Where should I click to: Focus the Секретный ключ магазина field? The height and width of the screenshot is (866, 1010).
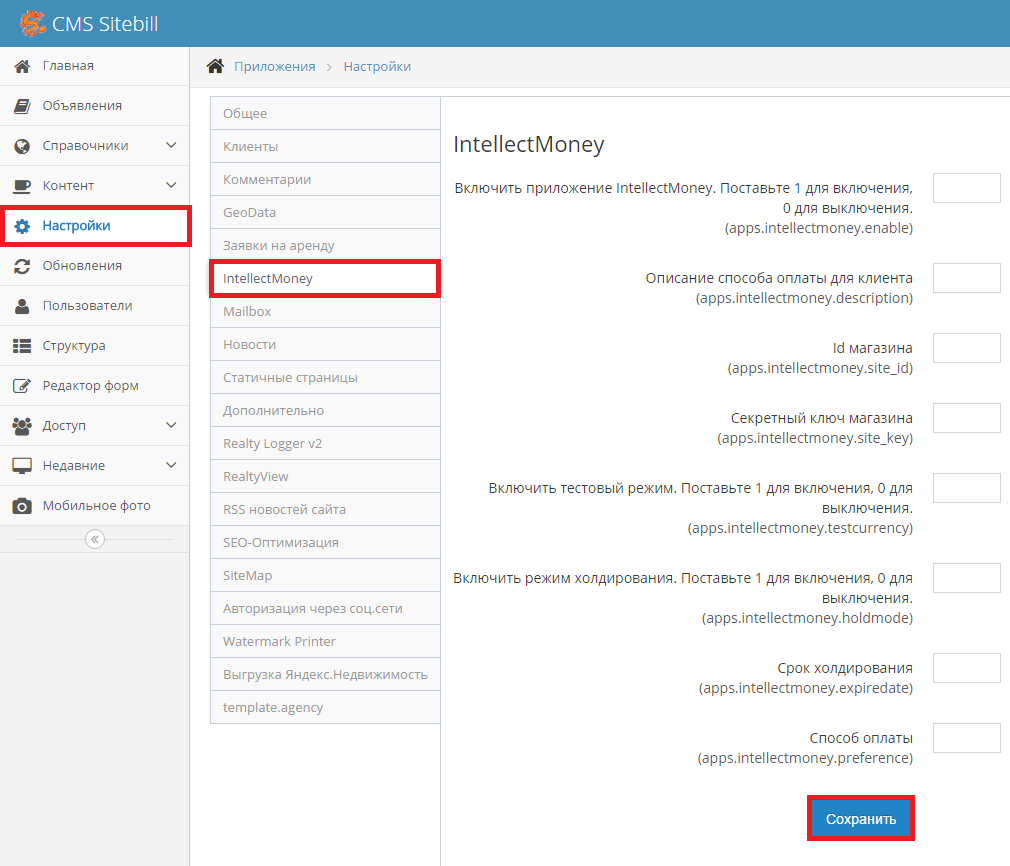(x=966, y=418)
